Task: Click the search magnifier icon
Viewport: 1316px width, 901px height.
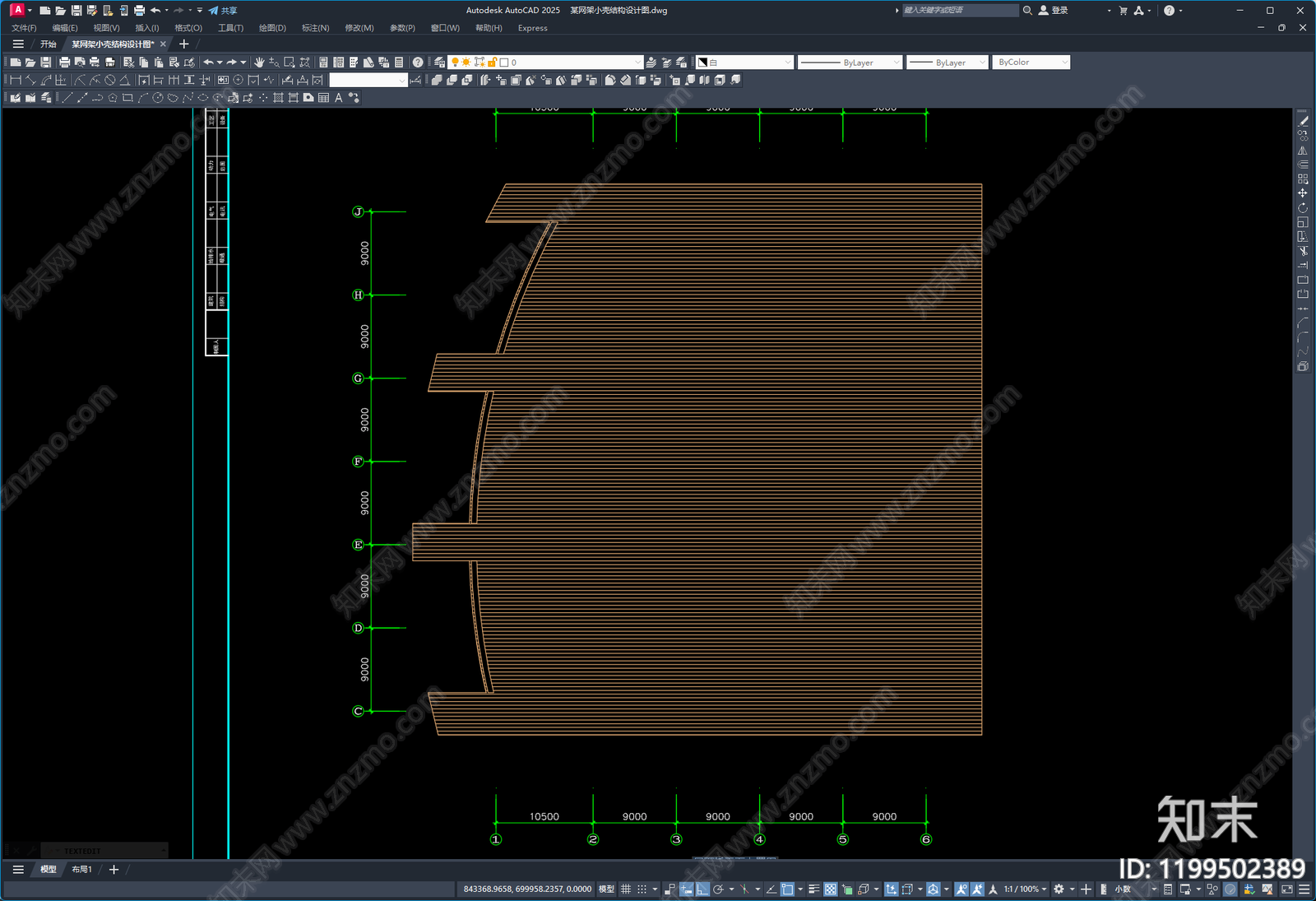Action: 1027,11
